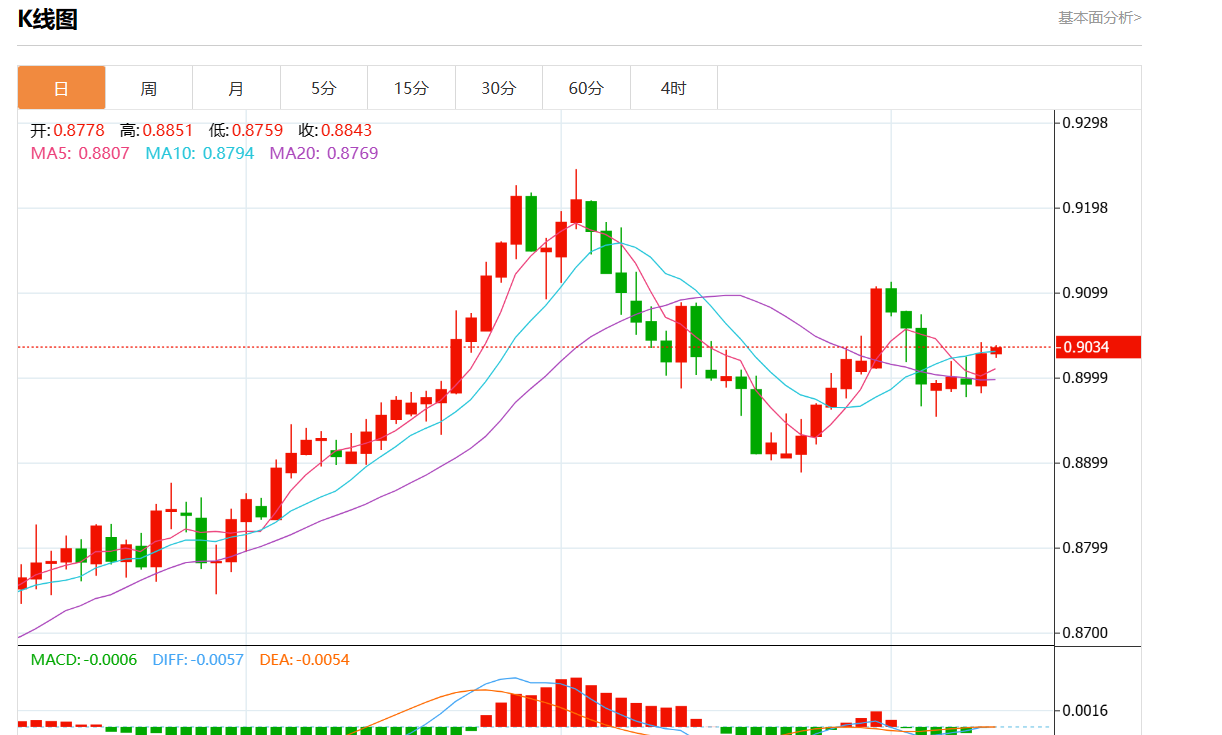Viewport: 1222px width, 735px height.
Task: Open the 基本面分析 link
Action: pyautogui.click(x=1100, y=17)
